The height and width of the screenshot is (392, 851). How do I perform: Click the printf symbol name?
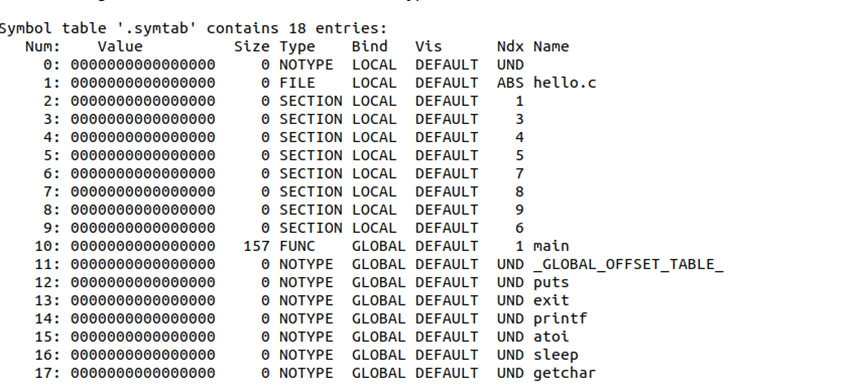point(560,318)
